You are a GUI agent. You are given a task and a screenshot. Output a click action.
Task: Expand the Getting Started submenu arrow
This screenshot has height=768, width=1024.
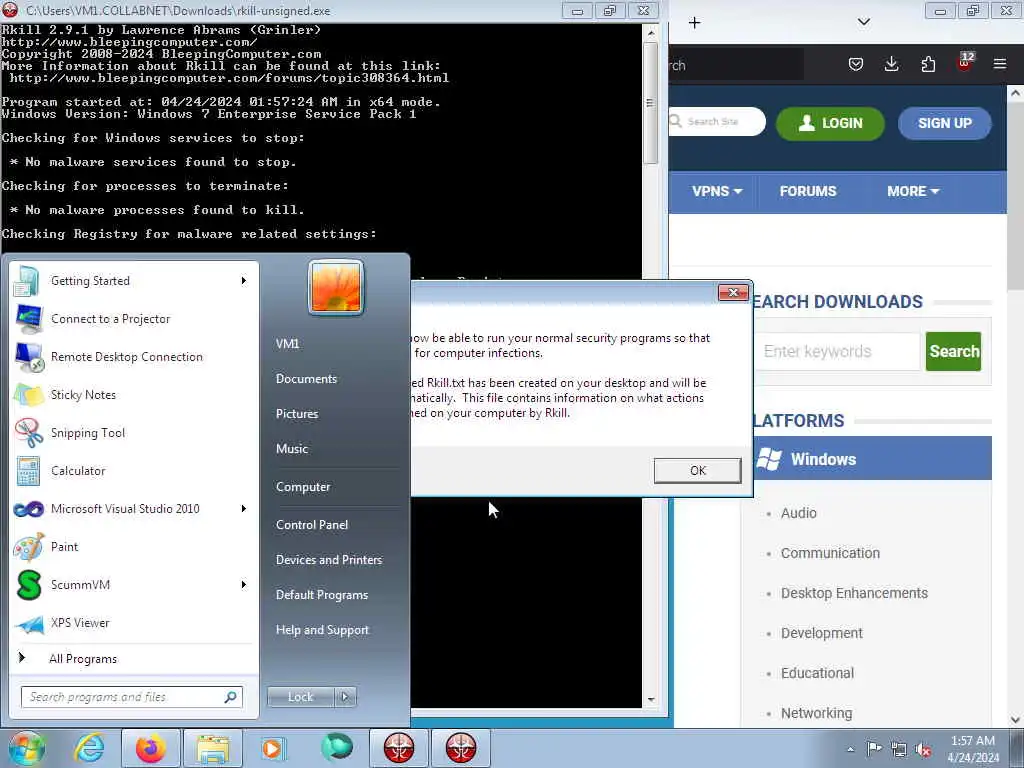[244, 281]
